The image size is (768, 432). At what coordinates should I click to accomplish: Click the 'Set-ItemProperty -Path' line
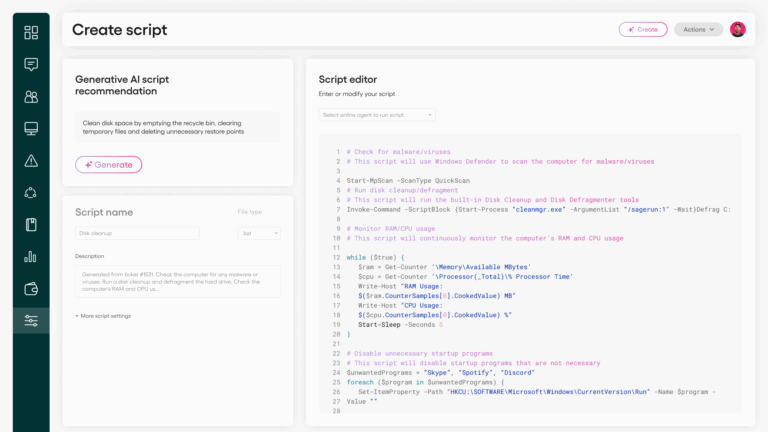pyautogui.click(x=536, y=392)
